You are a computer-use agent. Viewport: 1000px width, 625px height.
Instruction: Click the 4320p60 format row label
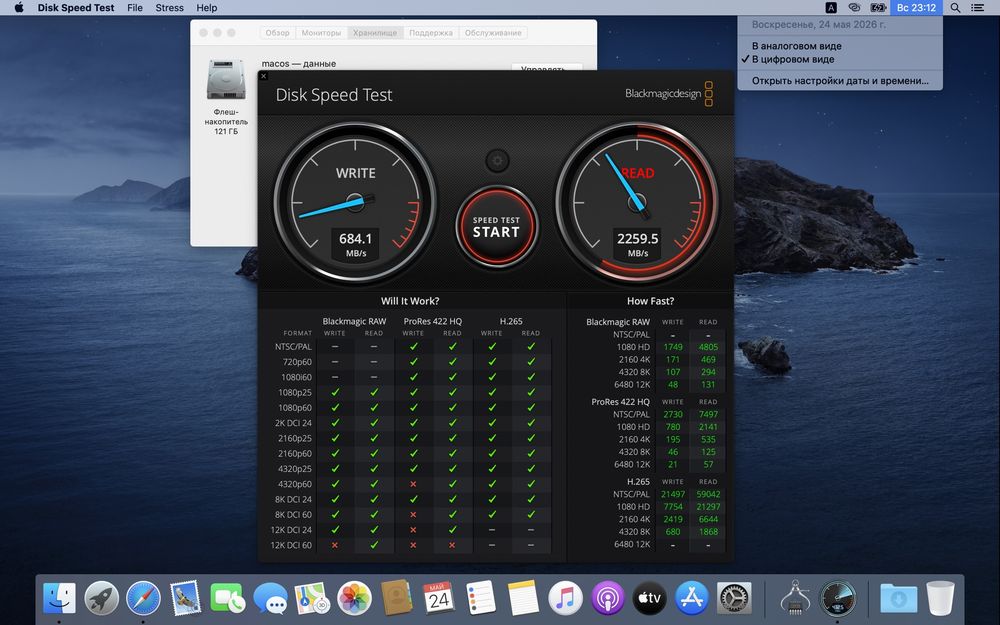point(295,484)
